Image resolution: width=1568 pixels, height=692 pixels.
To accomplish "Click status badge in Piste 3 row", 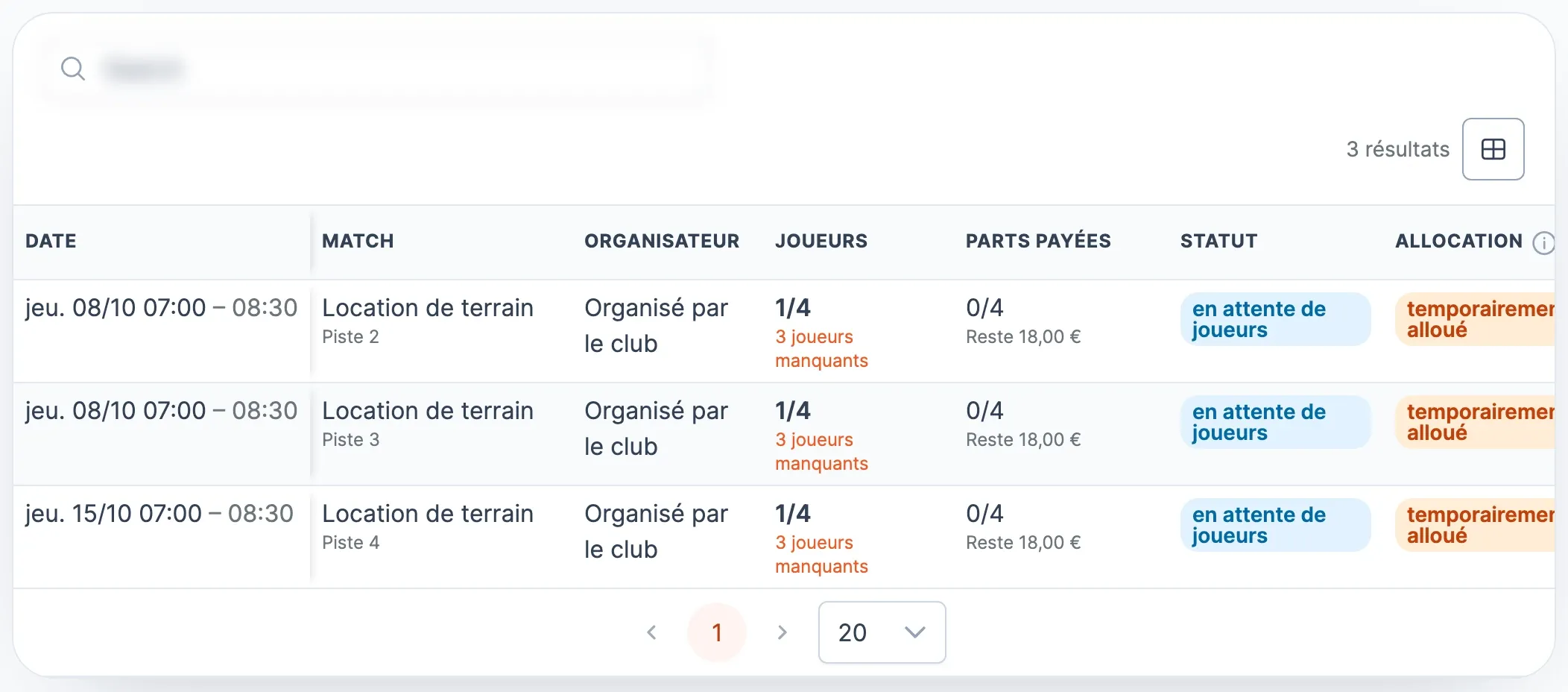I will point(1275,422).
